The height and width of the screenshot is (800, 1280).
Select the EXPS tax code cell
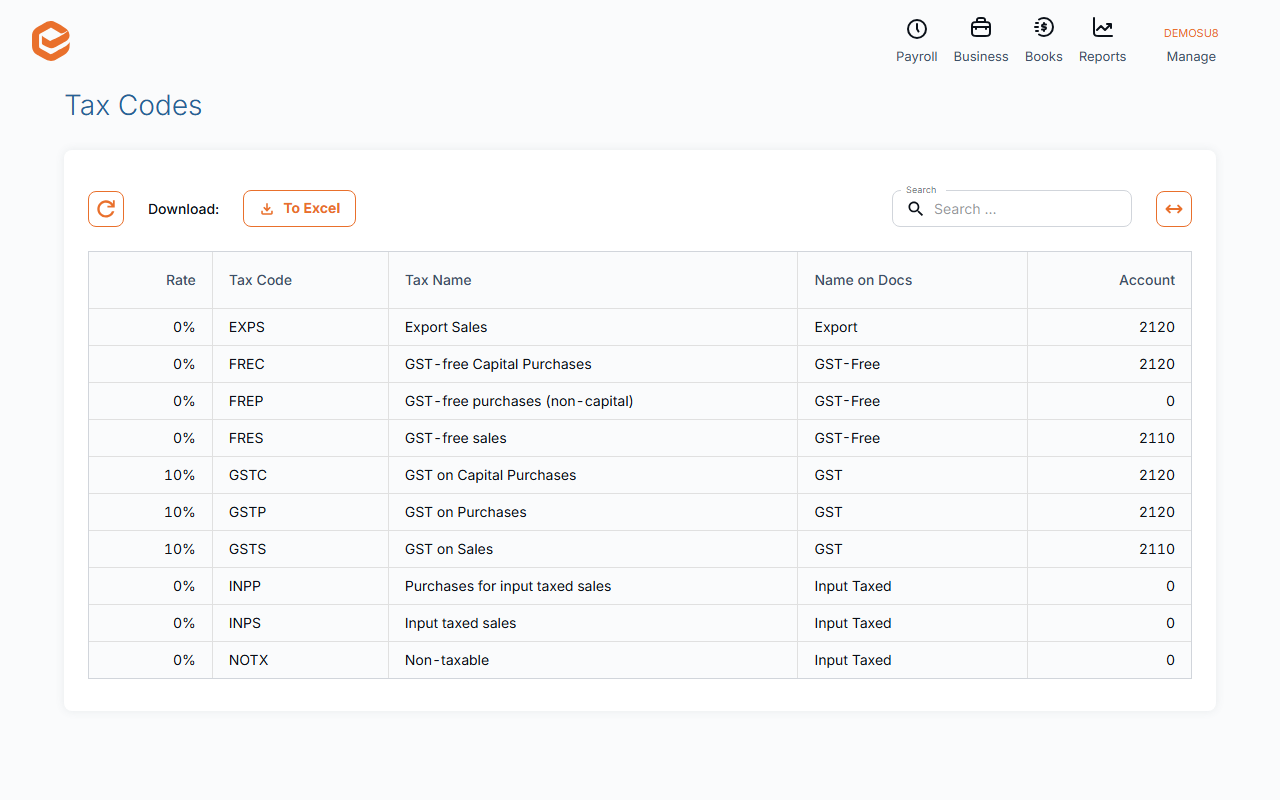click(x=300, y=327)
